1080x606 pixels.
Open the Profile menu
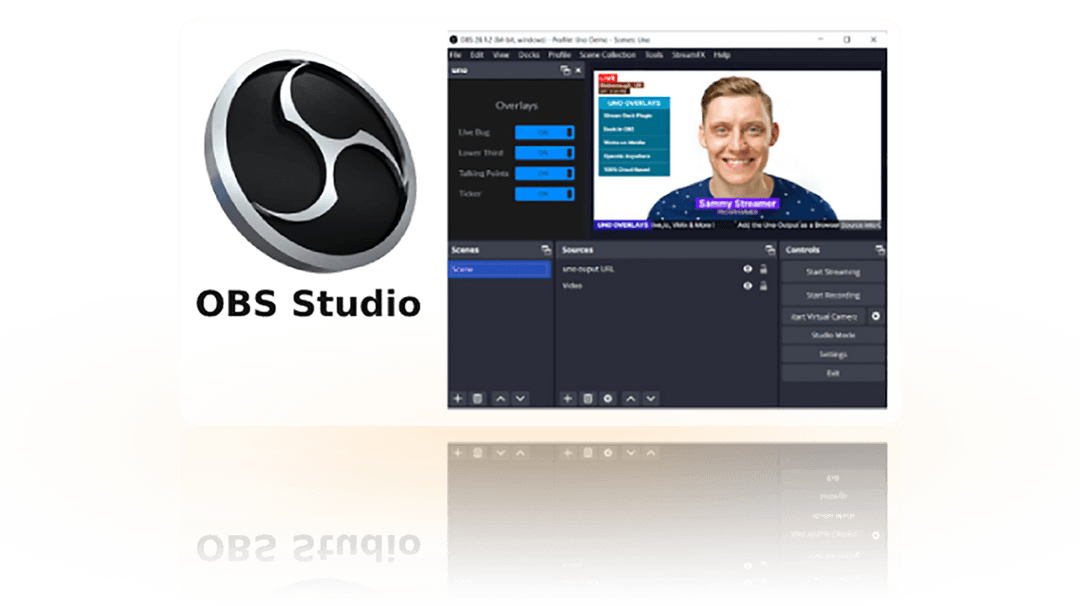pos(557,54)
